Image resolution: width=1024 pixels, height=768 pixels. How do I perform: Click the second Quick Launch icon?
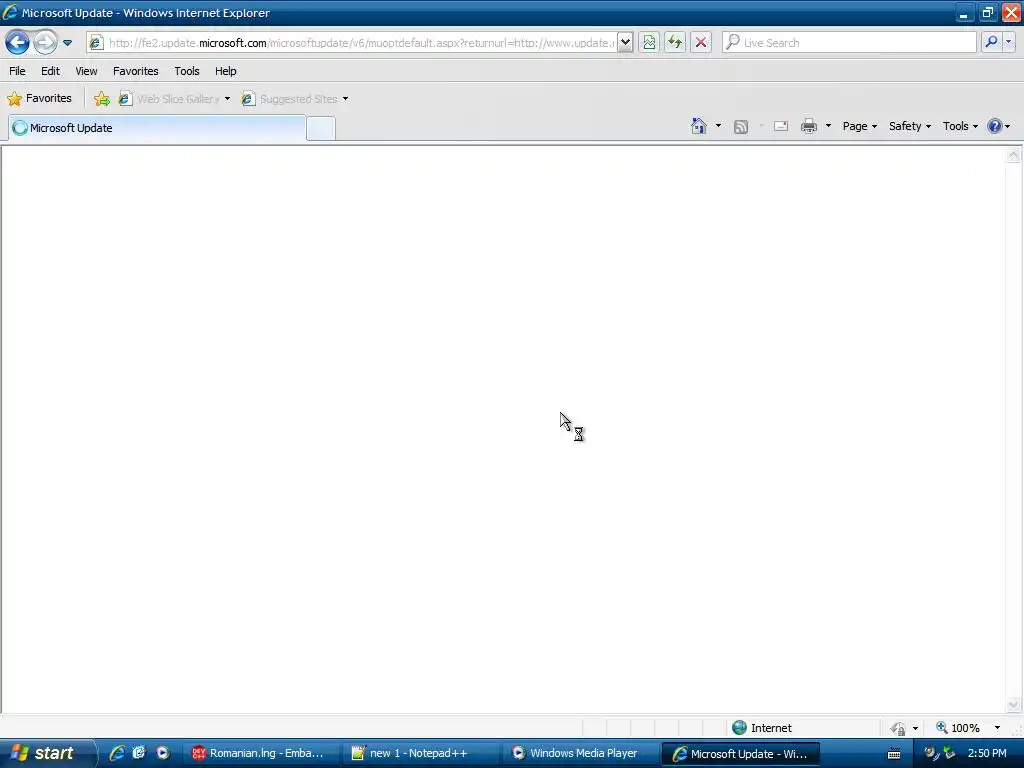point(139,753)
